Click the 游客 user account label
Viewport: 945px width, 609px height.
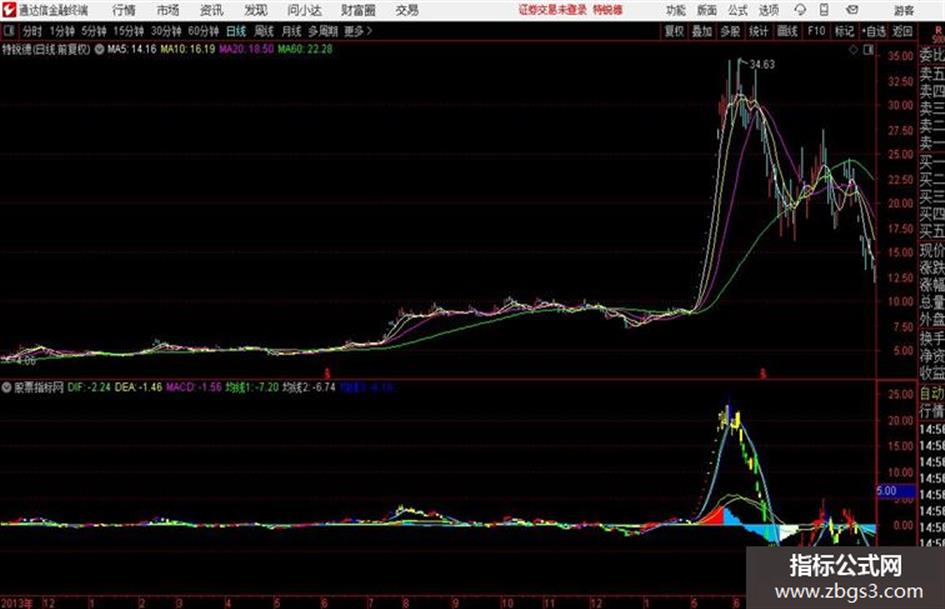[903, 10]
